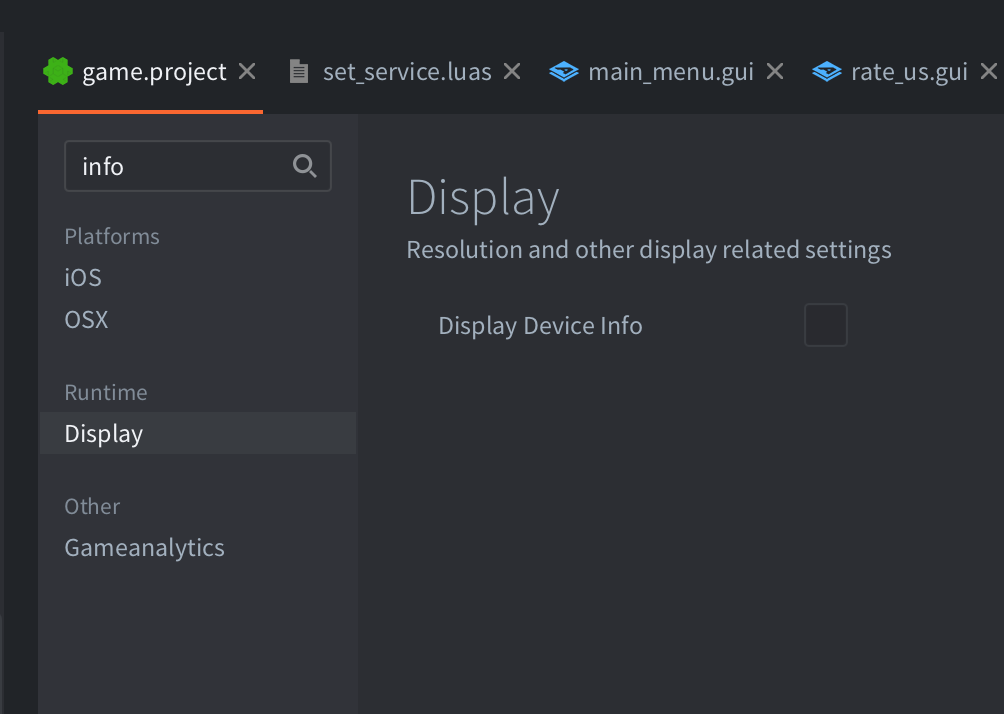
Task: Open the main_menu.gui tab
Action: (670, 72)
